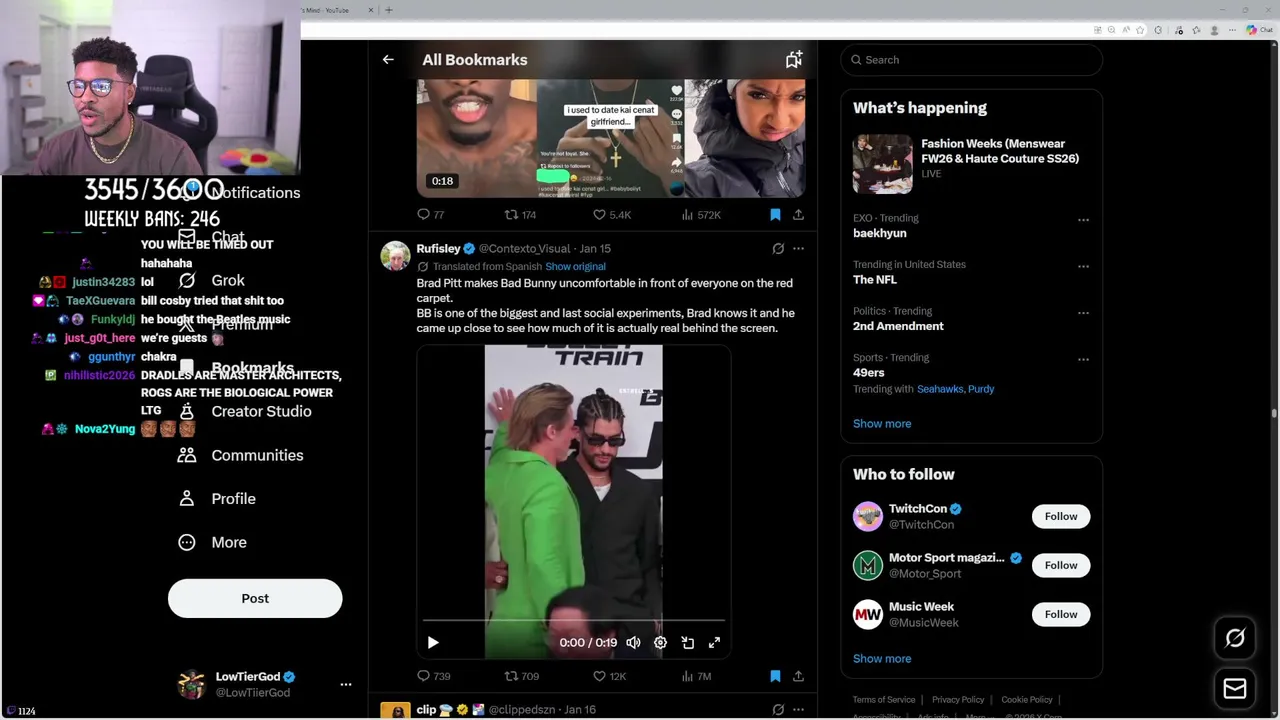Open floating Grok button at bottom right

(x=1235, y=638)
